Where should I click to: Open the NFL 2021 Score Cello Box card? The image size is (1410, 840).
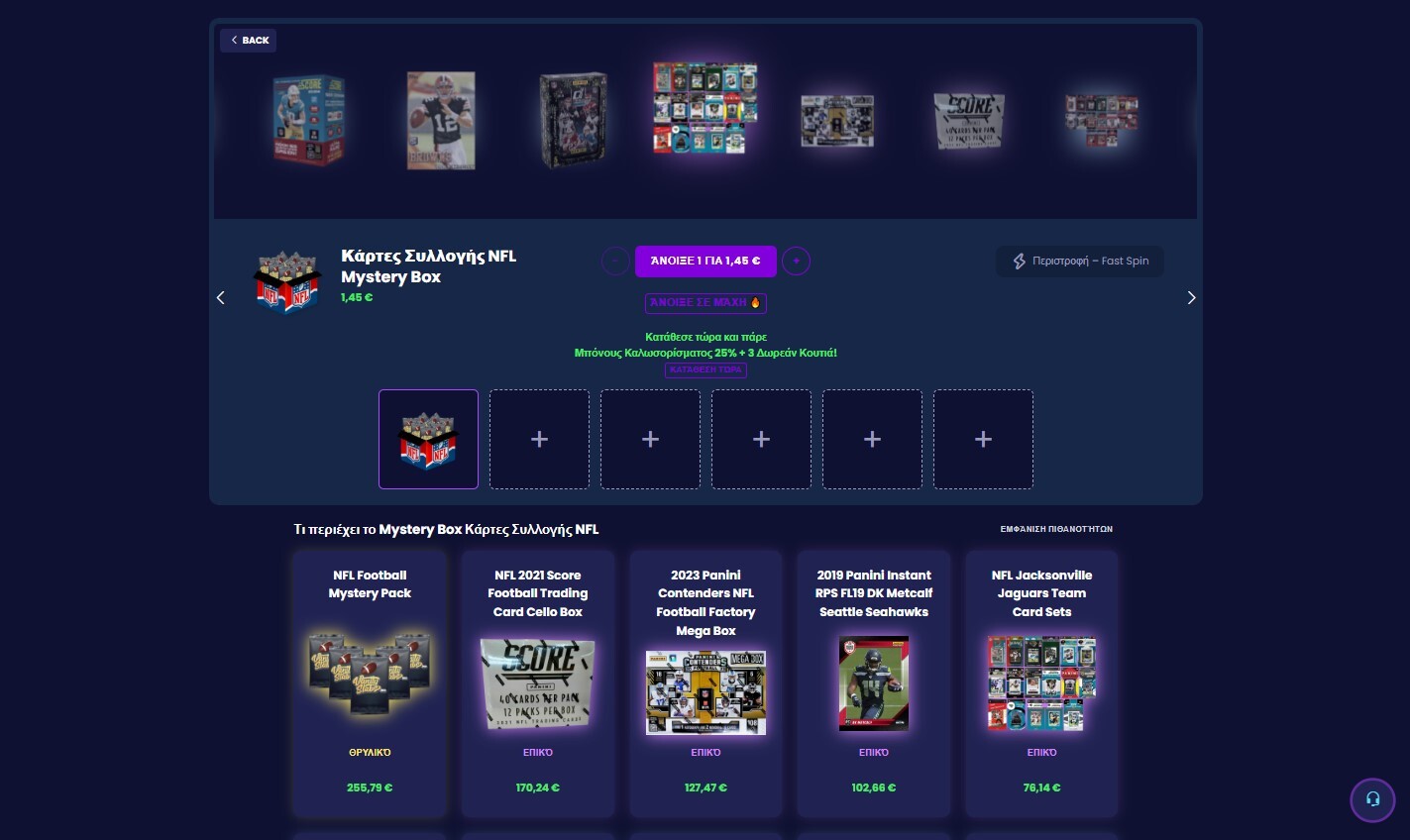tap(537, 683)
